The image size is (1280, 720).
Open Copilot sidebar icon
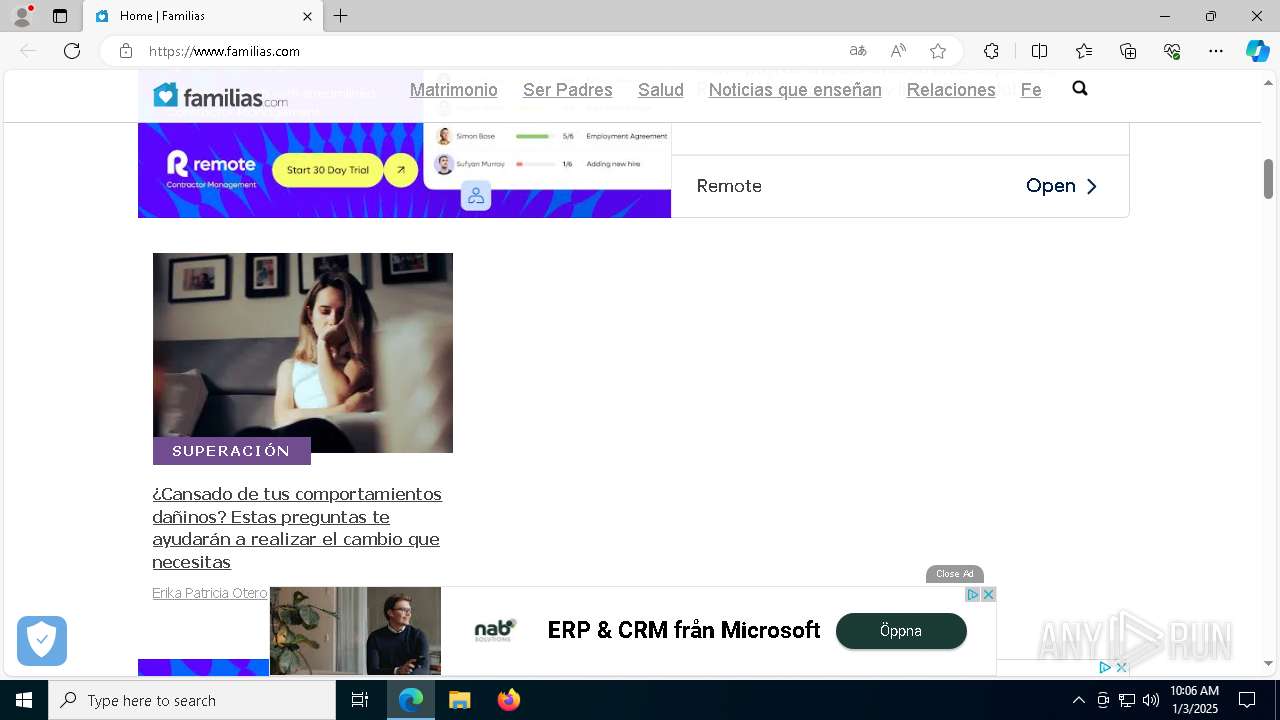[1257, 51]
